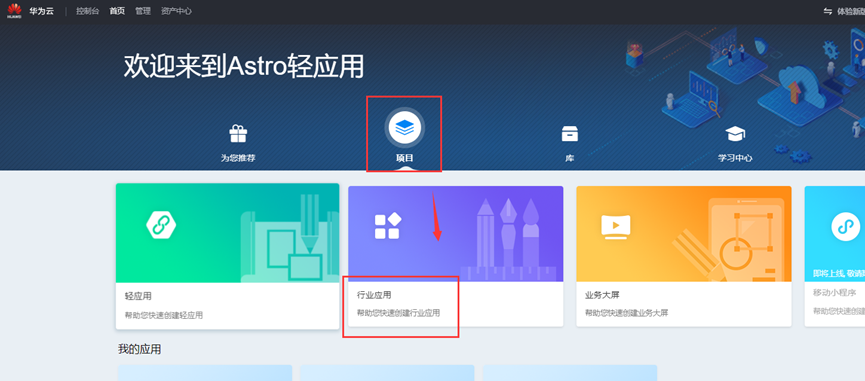Click 帮助您快速创建业务大屏 description
865x381 pixels.
(627, 313)
